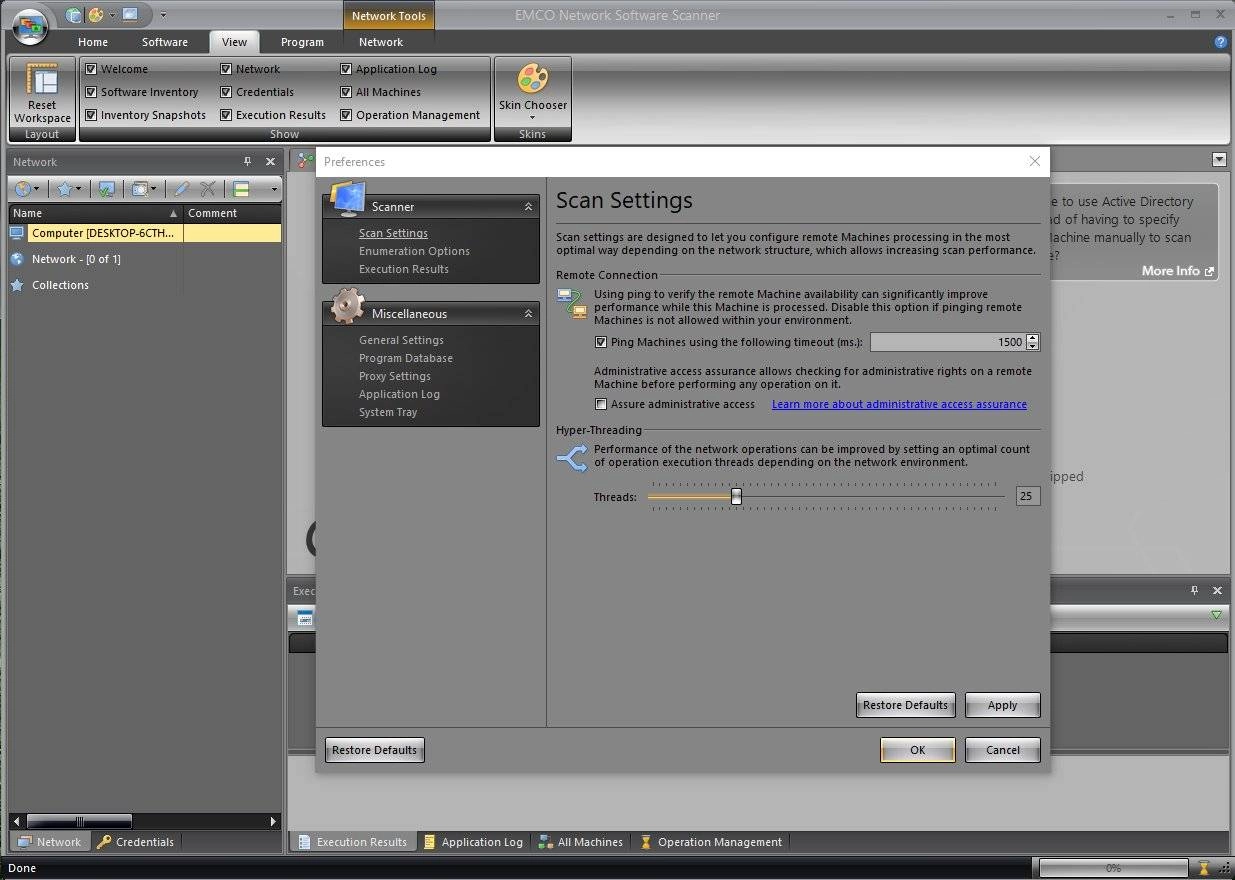Click the Computer DESKTOP tree node icon
The width and height of the screenshot is (1235, 880).
17,233
